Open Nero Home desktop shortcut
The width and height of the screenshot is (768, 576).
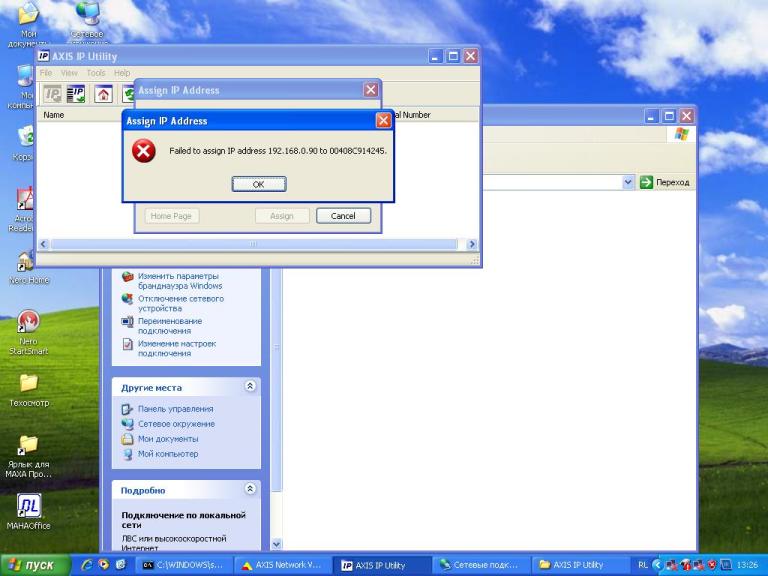[x=25, y=262]
